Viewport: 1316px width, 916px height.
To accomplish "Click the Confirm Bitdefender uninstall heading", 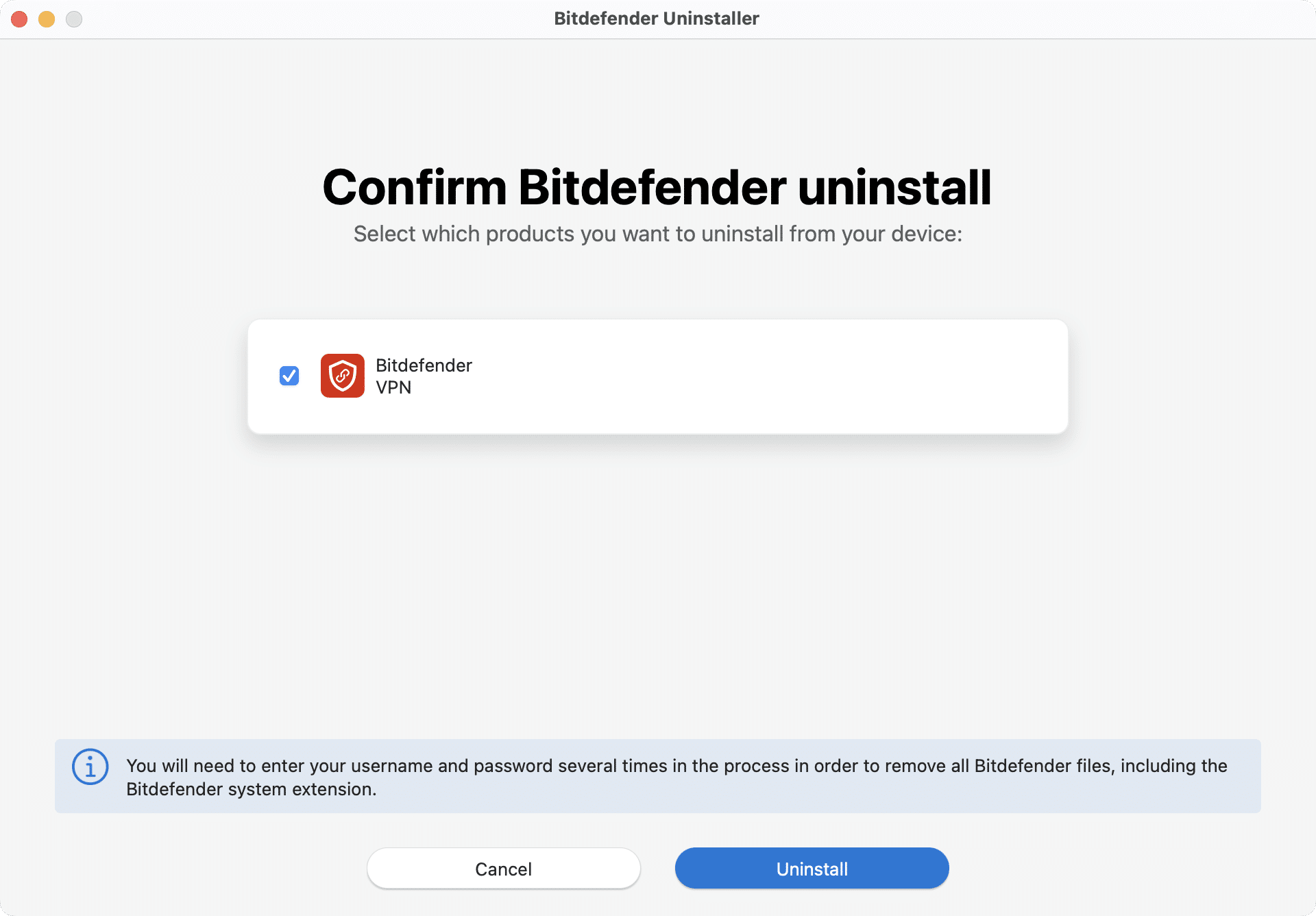I will point(657,186).
